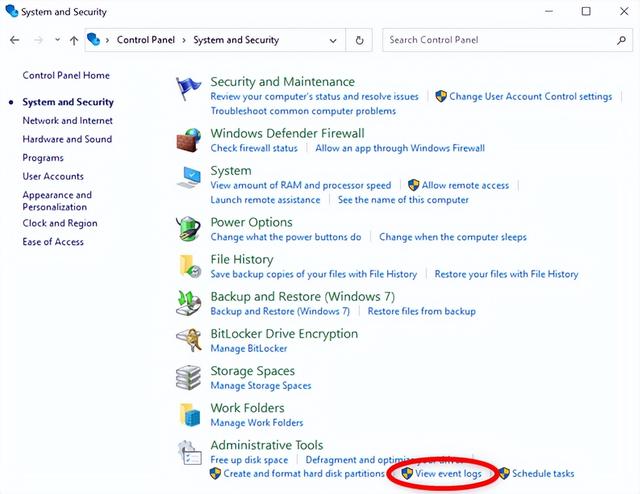The width and height of the screenshot is (640, 494).
Task: Open the Security and Maintenance heading
Action: 282,82
